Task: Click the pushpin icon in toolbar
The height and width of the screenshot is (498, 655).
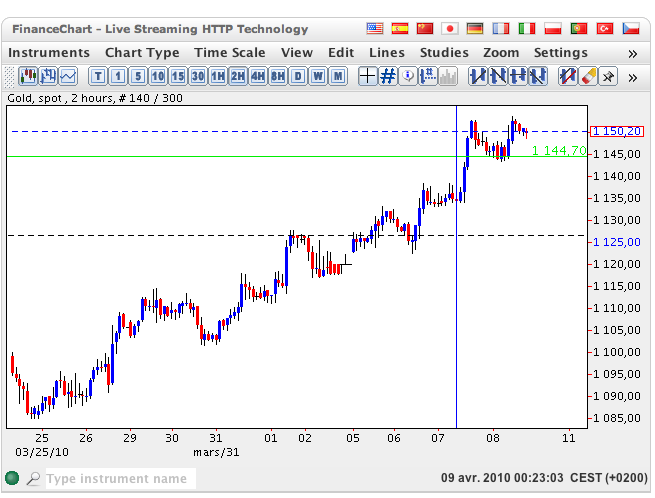Action: point(608,75)
